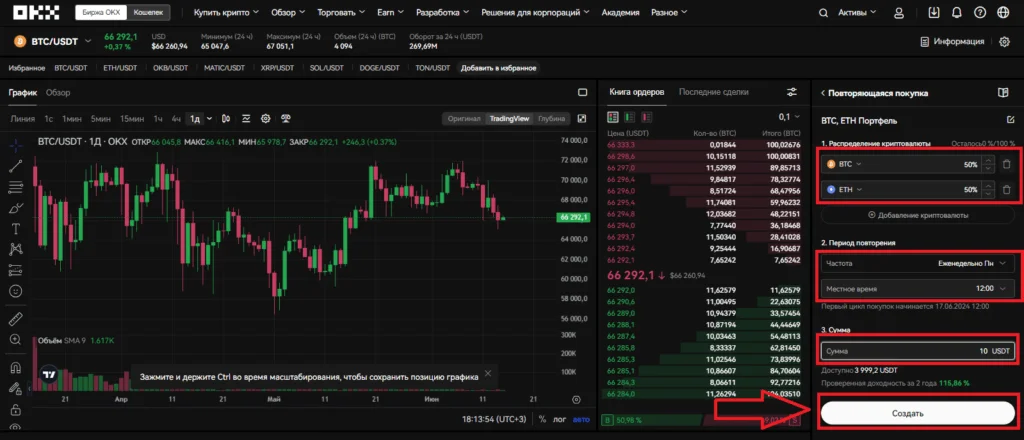Open Частота frequency dropdown
1024x440 pixels.
click(918, 263)
